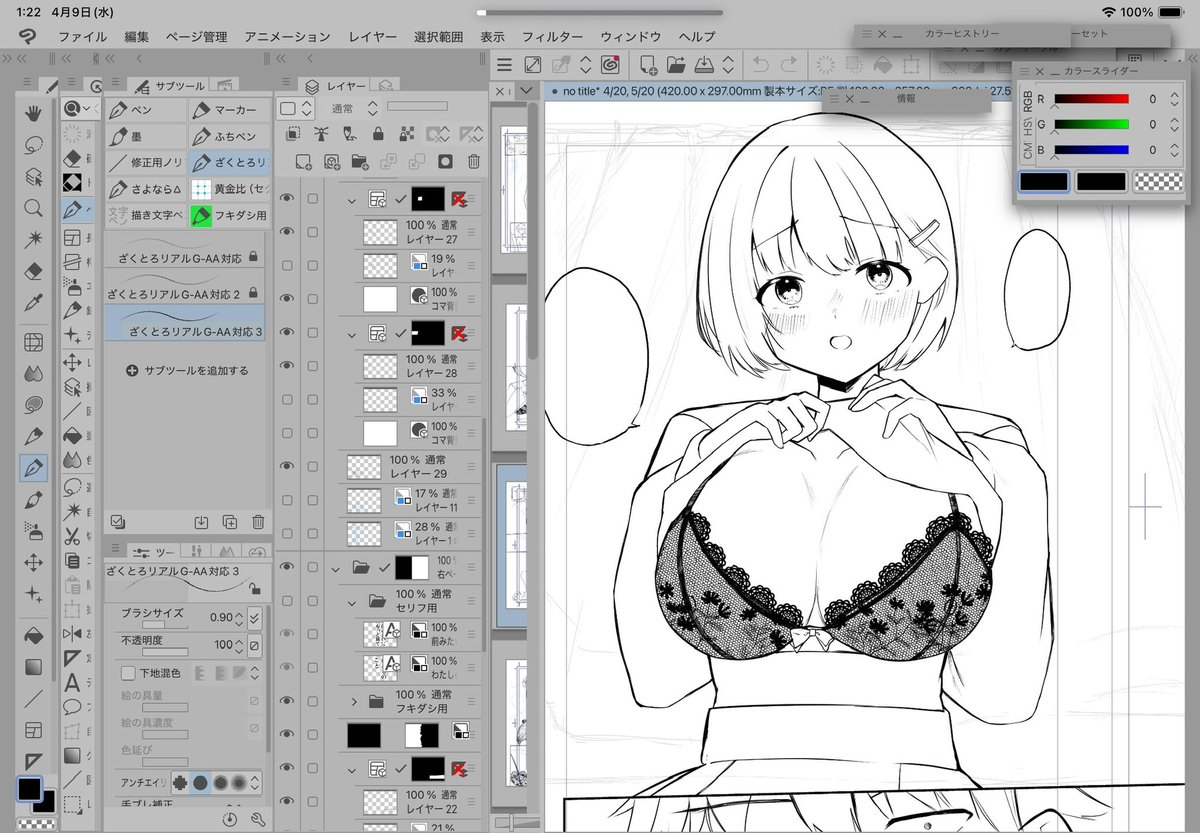Click the red R color slider
Image resolution: width=1200 pixels, height=833 pixels.
1091,99
